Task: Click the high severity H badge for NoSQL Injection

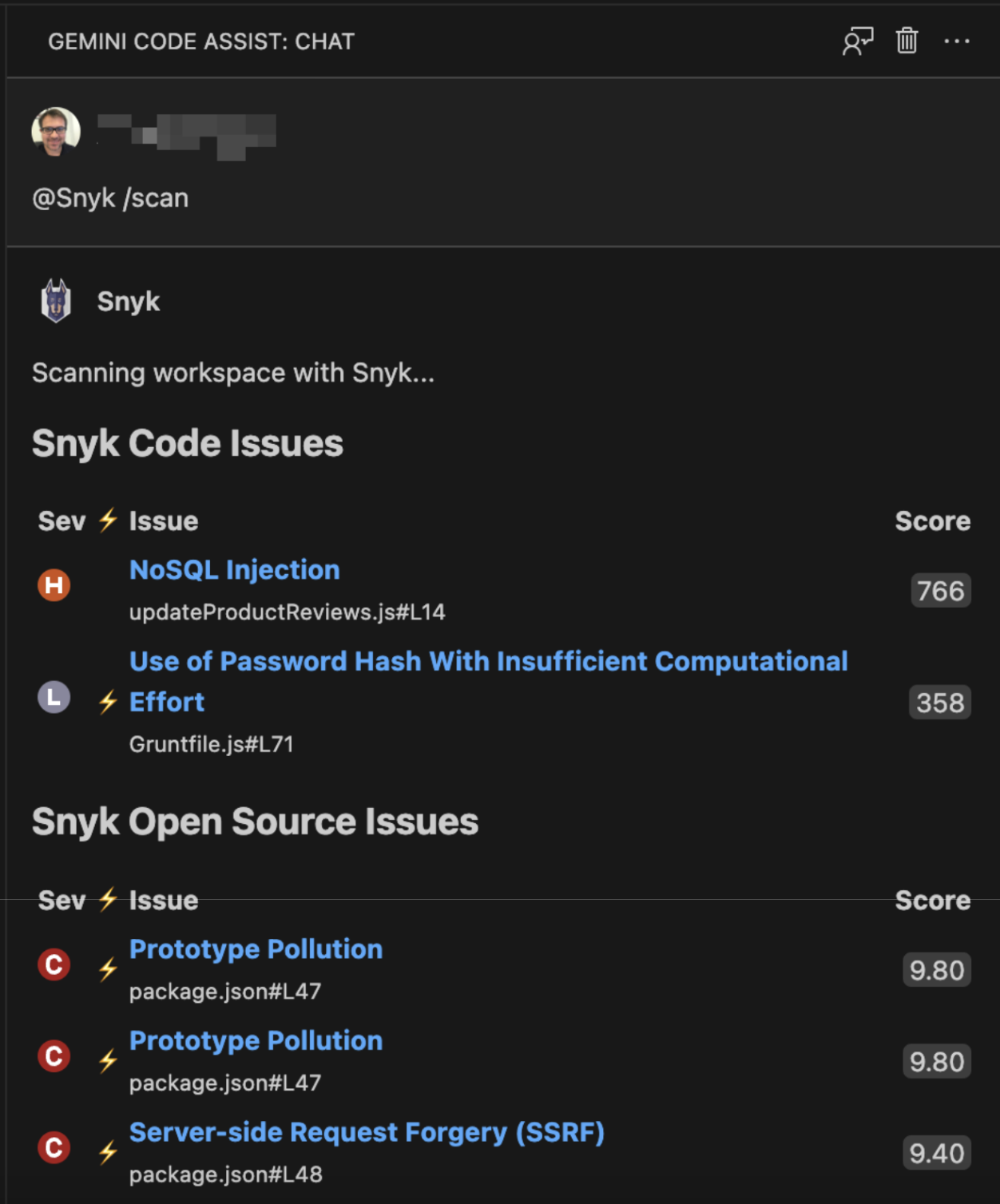Action: tap(54, 585)
